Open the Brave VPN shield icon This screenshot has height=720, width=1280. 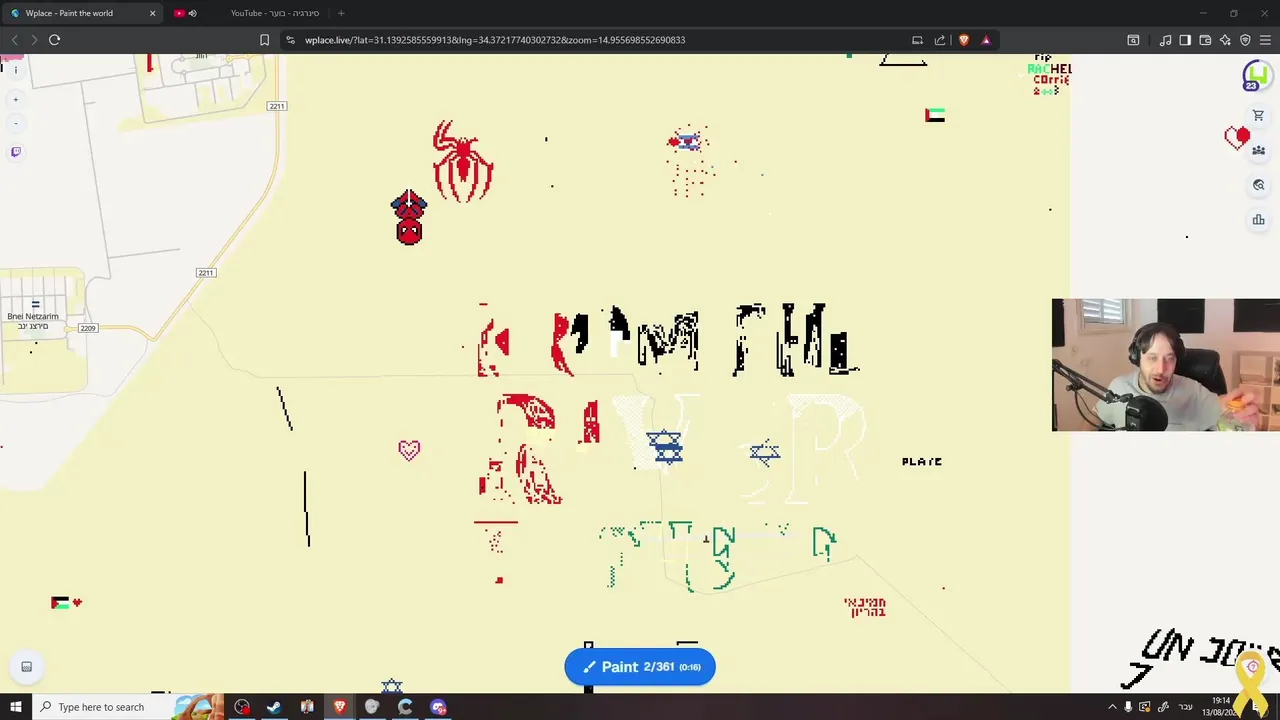click(1245, 40)
